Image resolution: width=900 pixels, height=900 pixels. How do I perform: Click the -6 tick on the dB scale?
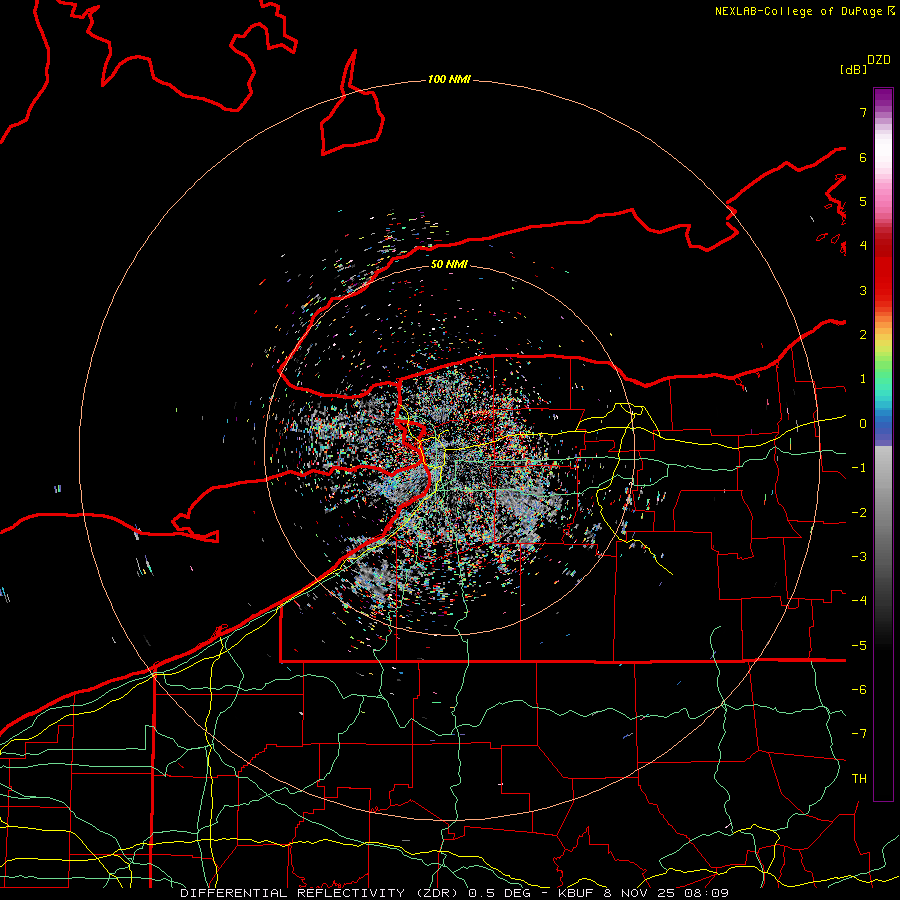tap(859, 690)
